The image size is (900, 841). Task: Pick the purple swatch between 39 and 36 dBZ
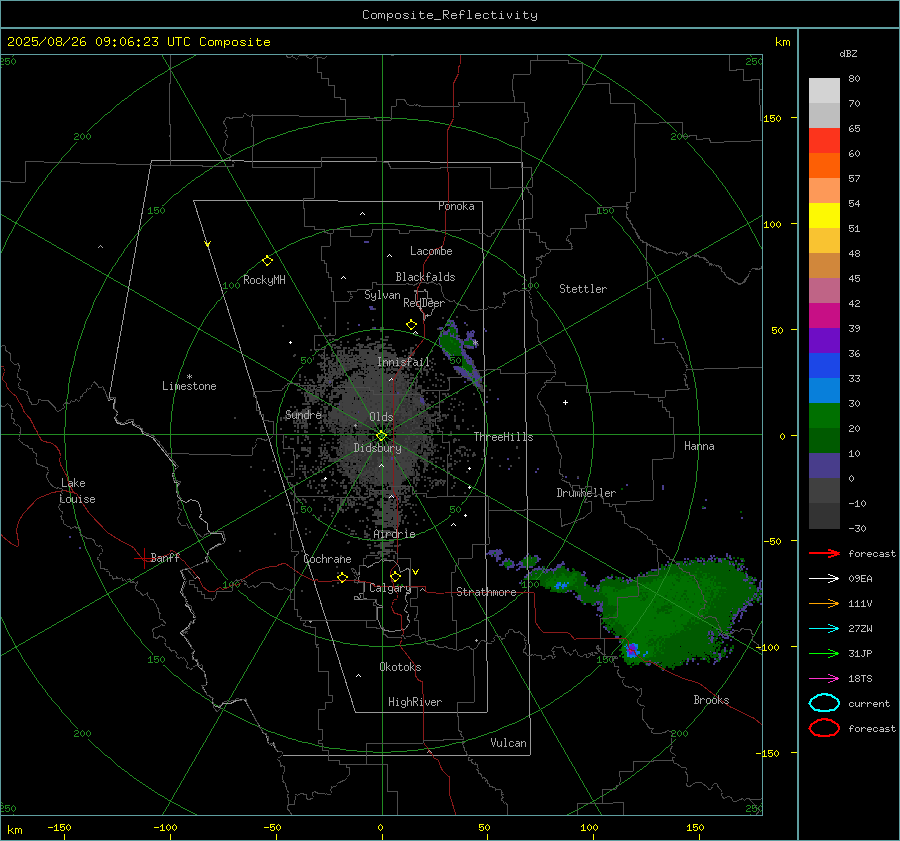(x=824, y=341)
